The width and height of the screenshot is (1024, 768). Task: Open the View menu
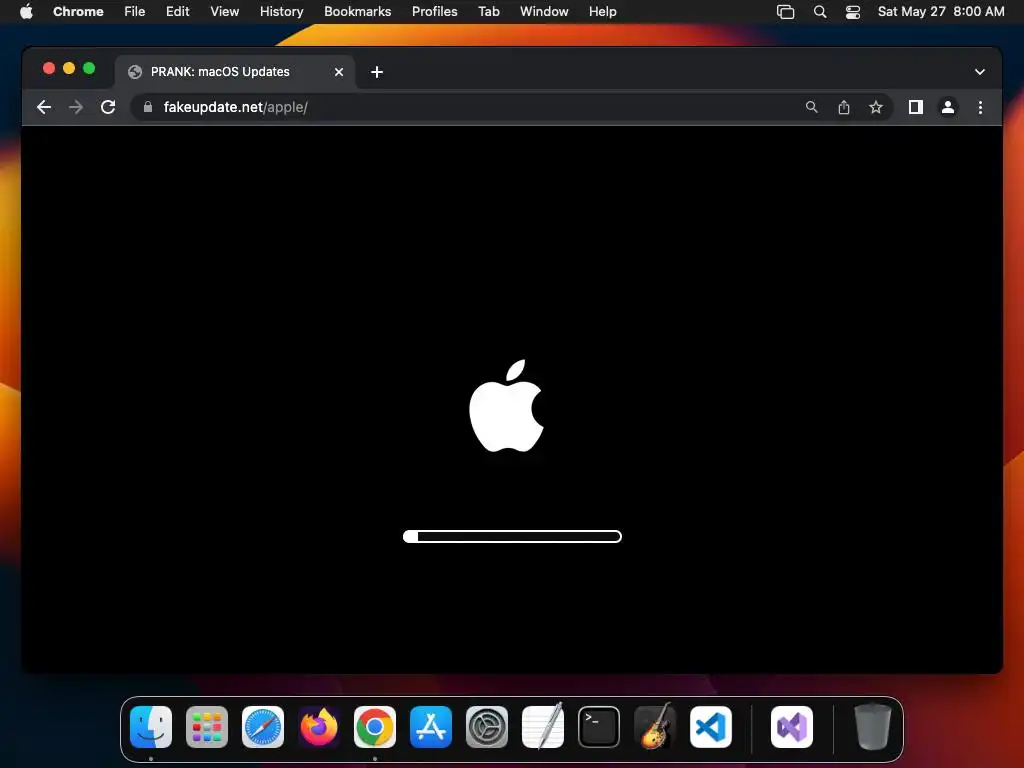pyautogui.click(x=224, y=11)
